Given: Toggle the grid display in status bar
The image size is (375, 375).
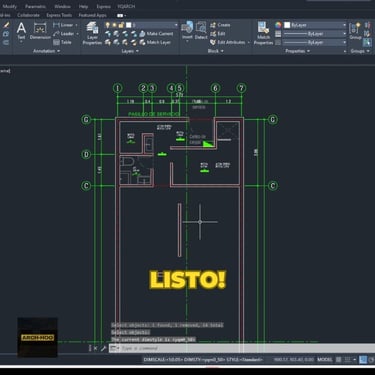Looking at the screenshot, I should pos(339,360).
